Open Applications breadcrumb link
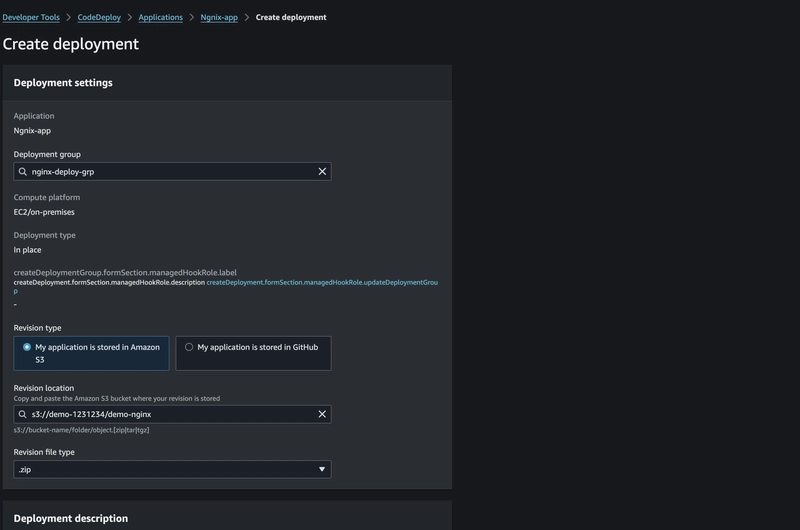 [160, 17]
